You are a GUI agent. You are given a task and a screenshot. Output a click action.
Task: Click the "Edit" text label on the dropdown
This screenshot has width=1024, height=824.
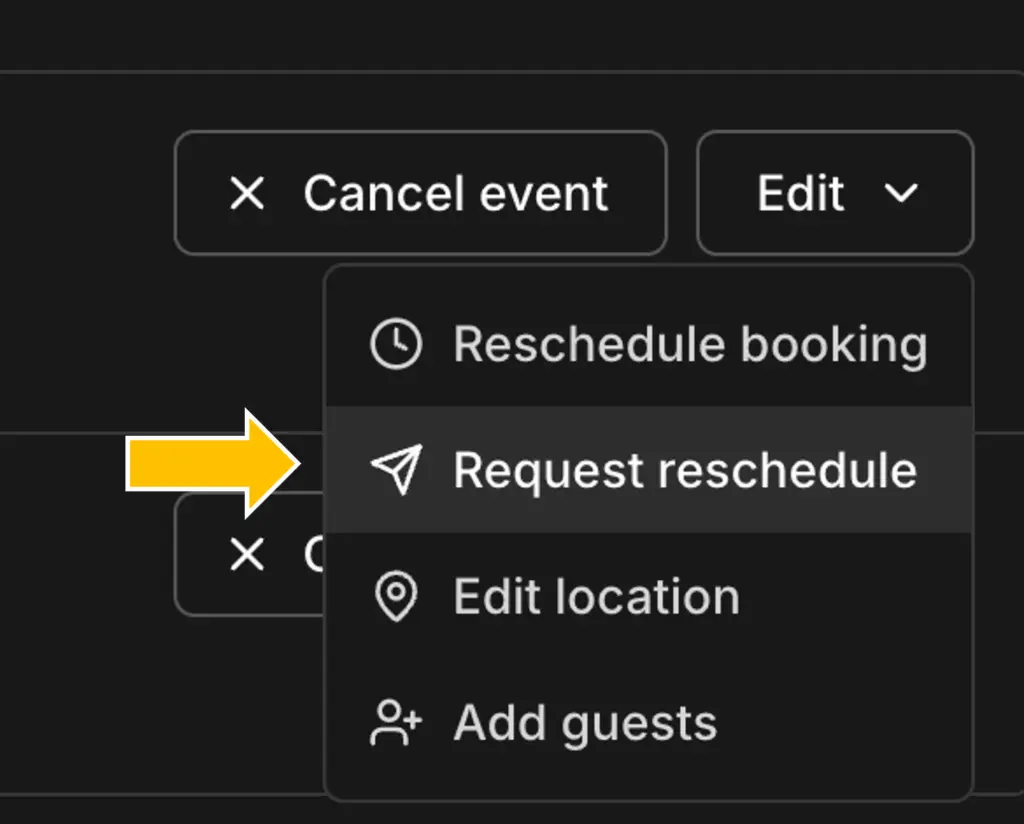click(801, 193)
